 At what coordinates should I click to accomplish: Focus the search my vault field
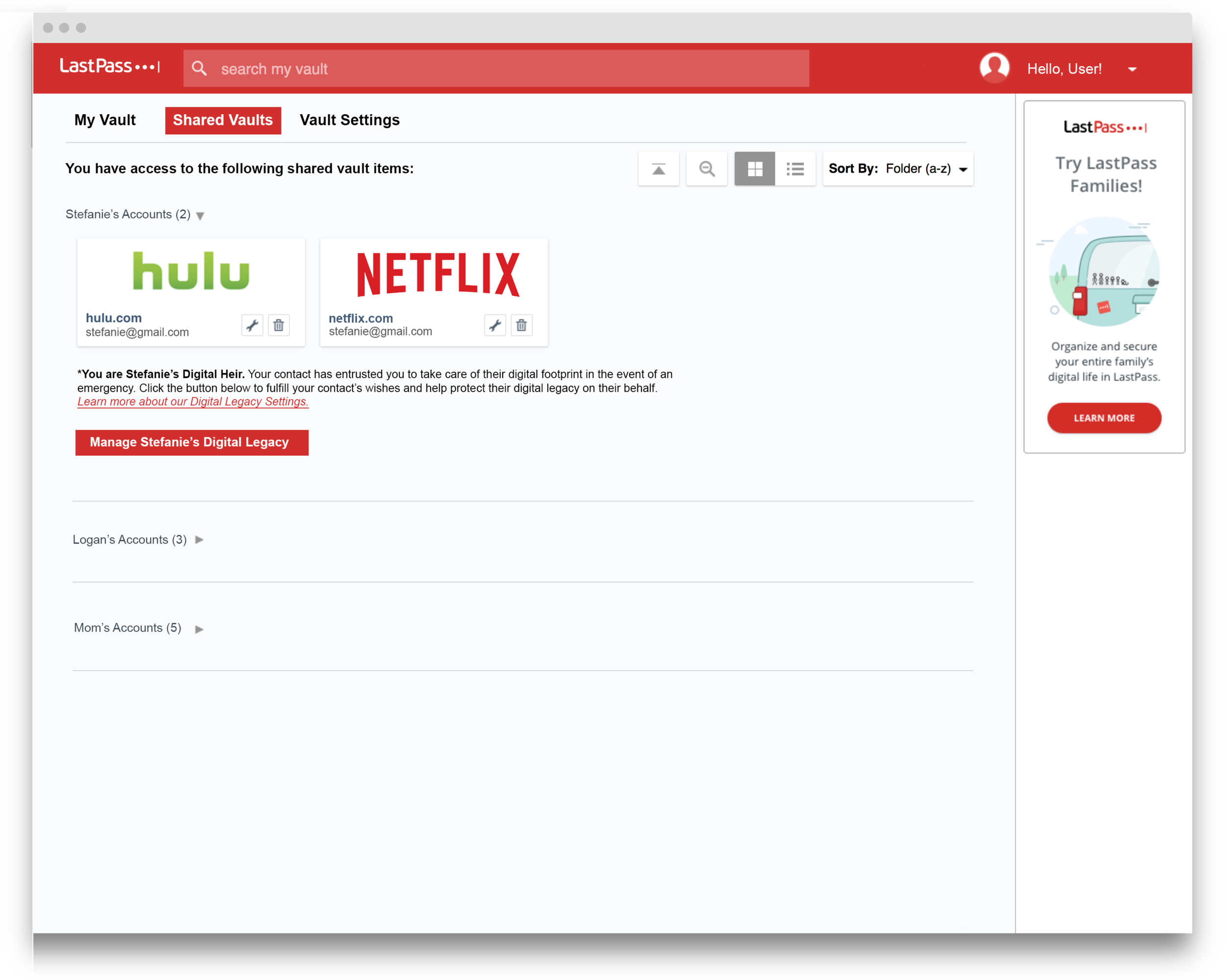(x=496, y=69)
